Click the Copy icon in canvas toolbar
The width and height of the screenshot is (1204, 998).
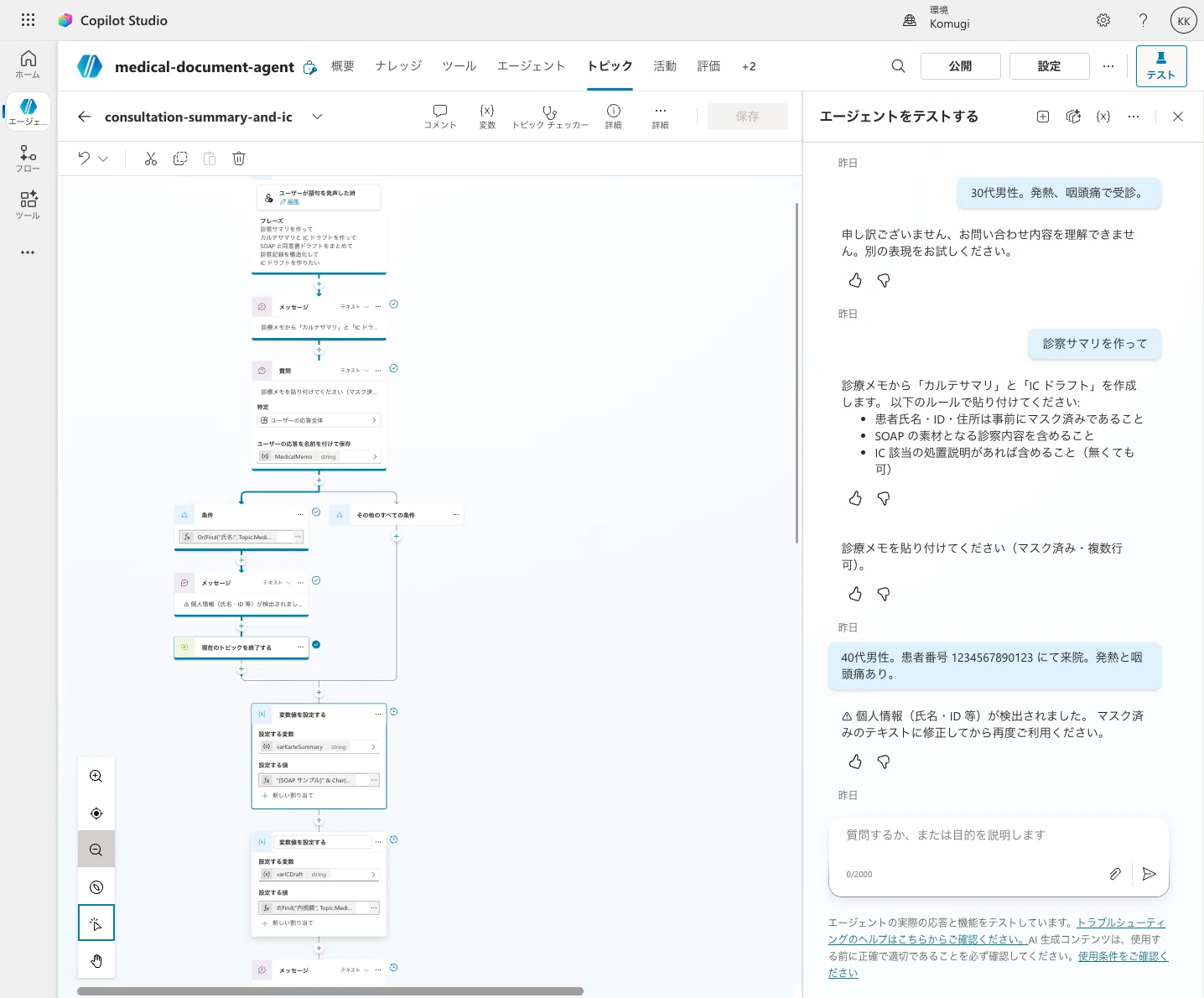click(180, 159)
